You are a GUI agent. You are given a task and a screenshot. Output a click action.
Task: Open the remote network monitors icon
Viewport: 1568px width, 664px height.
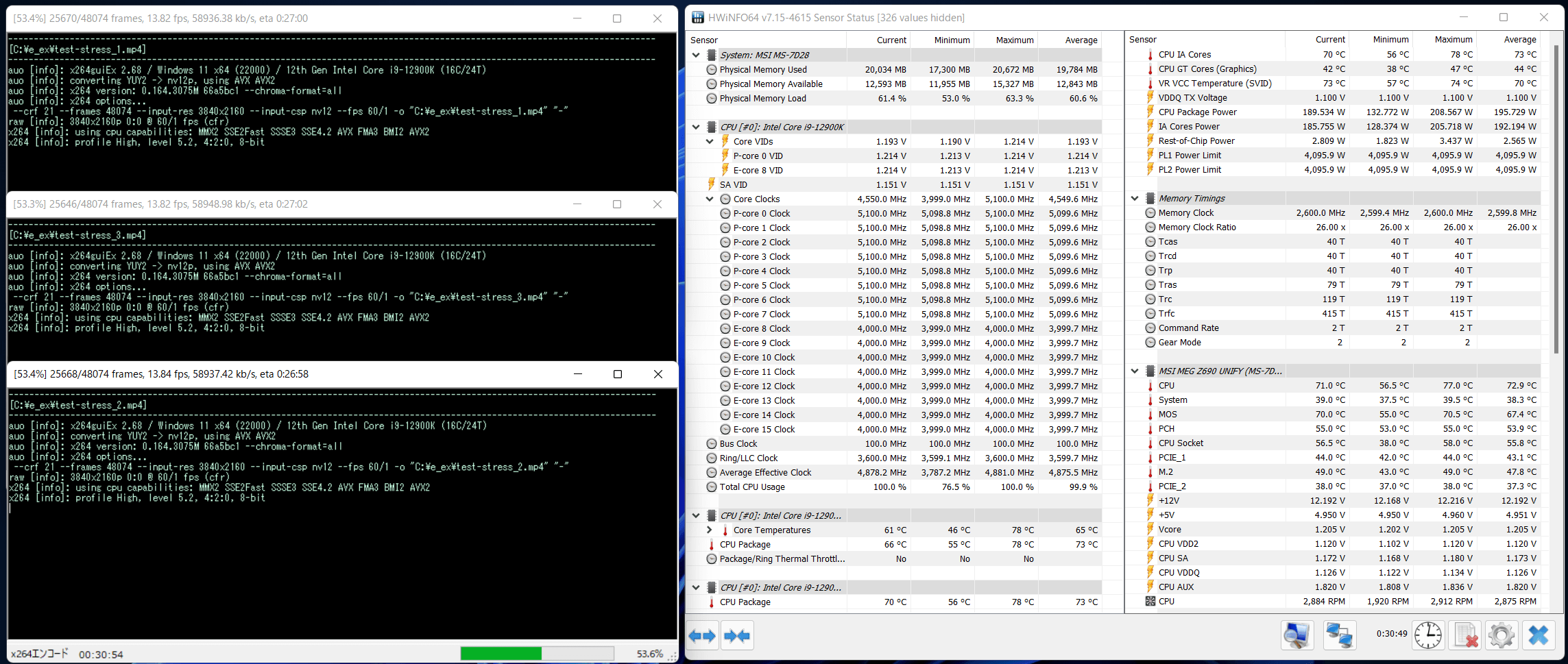pyautogui.click(x=1339, y=635)
